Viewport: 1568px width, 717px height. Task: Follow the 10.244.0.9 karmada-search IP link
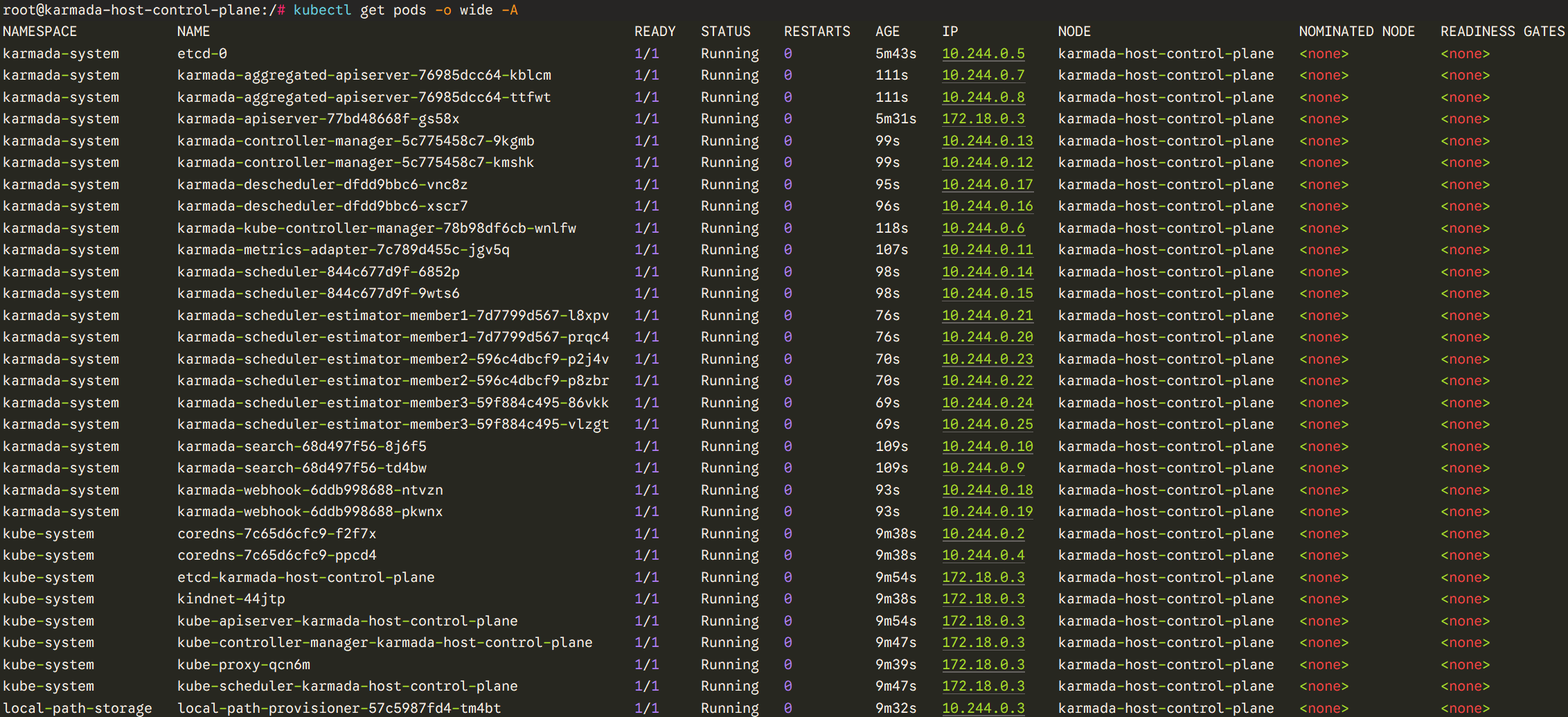click(983, 468)
